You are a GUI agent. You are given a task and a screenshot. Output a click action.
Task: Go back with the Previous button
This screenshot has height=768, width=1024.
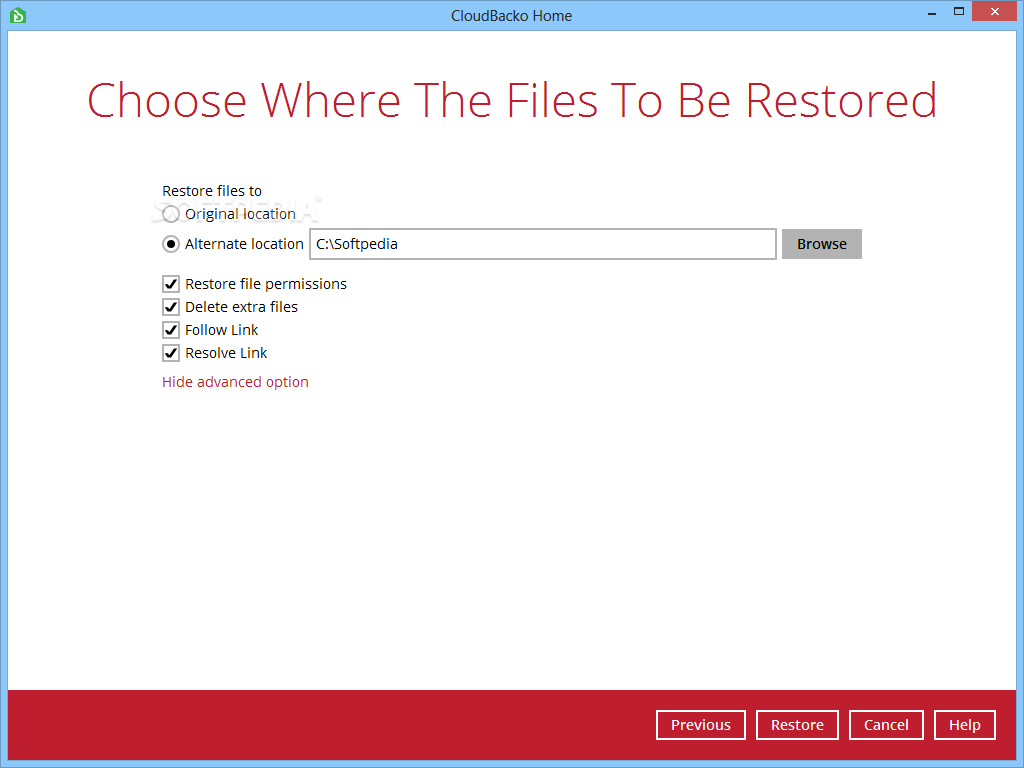(701, 725)
